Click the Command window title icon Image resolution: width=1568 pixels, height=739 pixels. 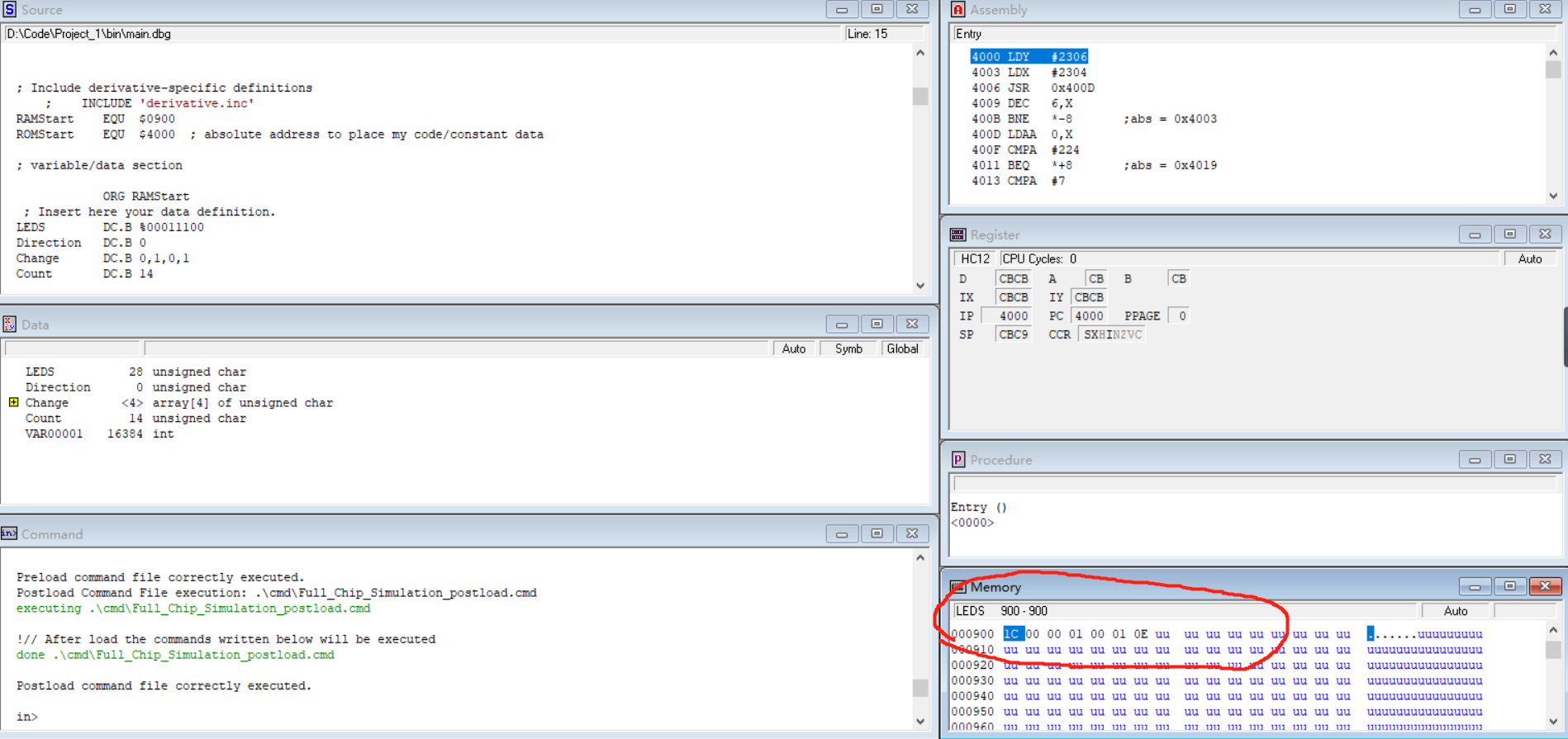coord(9,533)
